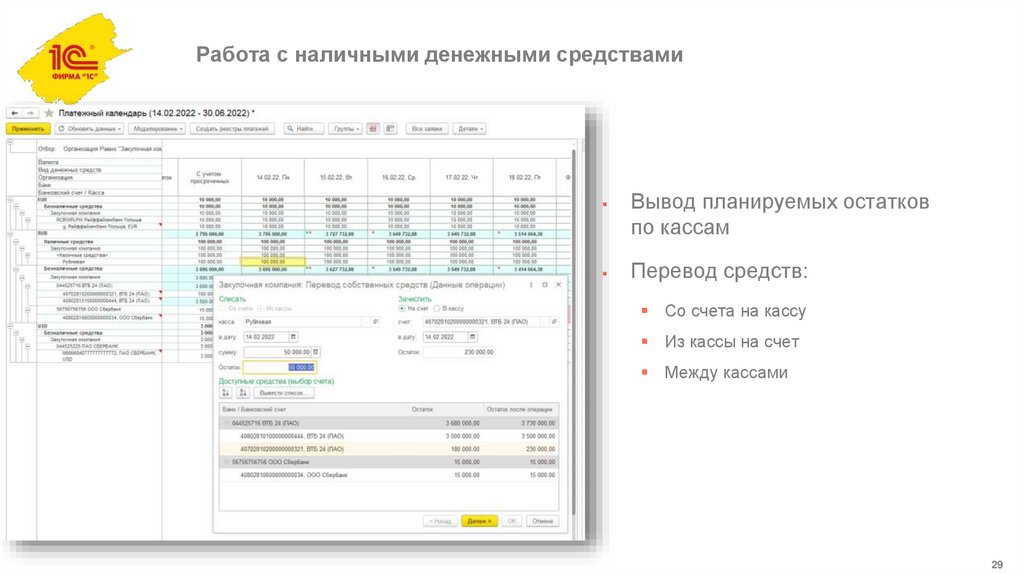The width and height of the screenshot is (1024, 574).
Task: Click the open icon next to касса field
Action: (376, 322)
